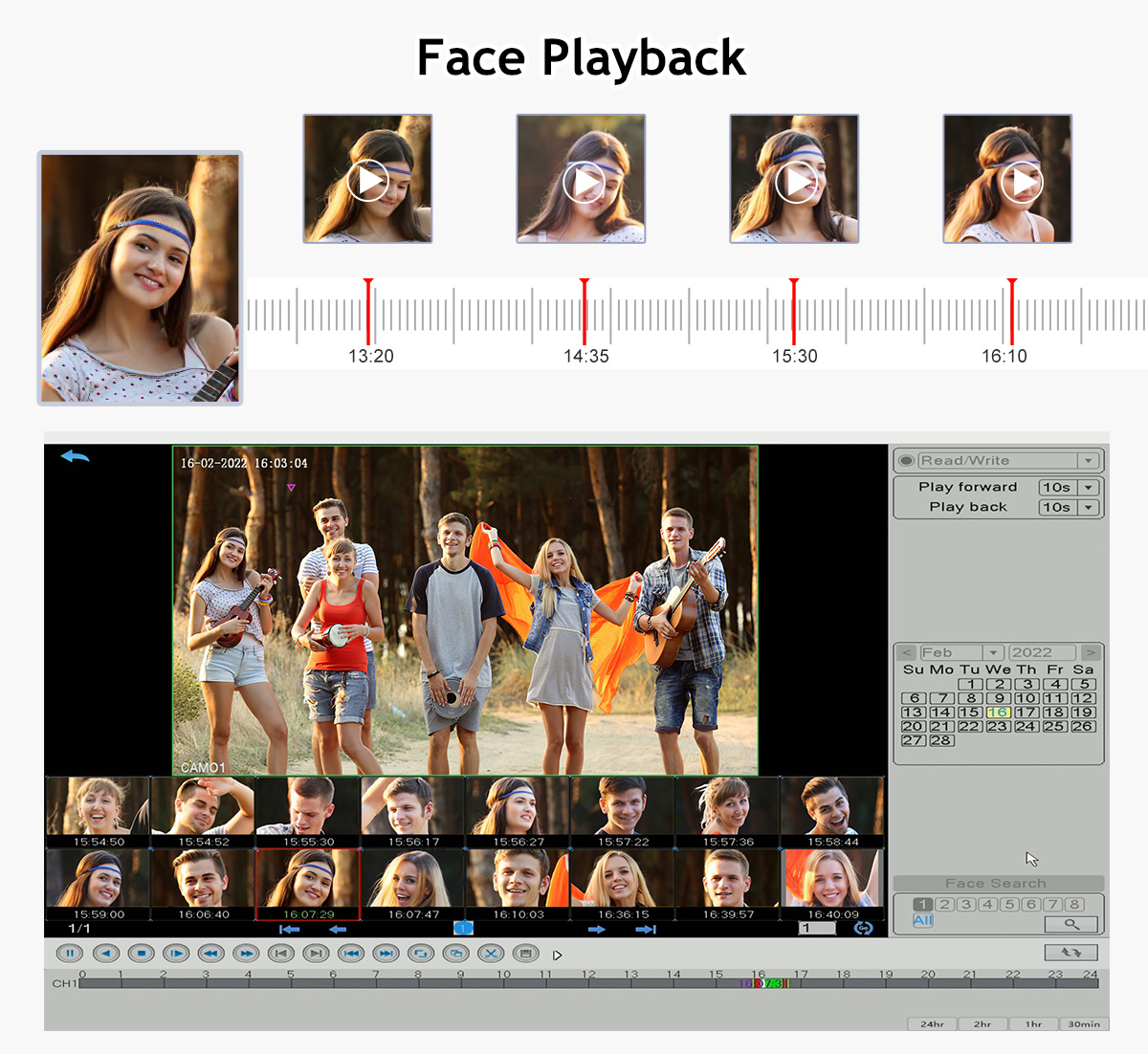Click the fast forward button
The image size is (1148, 1054).
246,954
